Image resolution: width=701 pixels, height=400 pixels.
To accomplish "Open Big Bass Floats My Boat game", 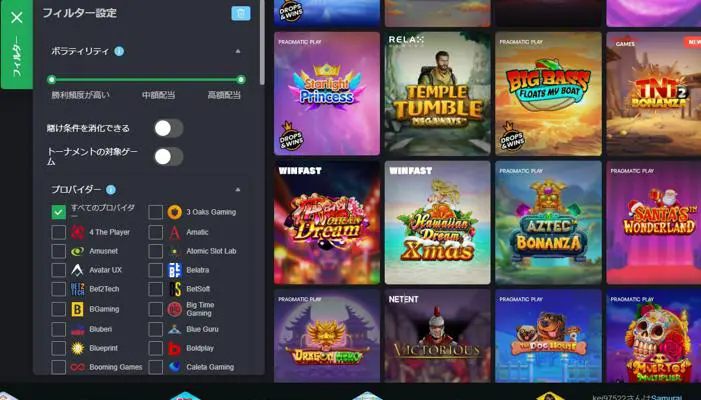I will [549, 93].
